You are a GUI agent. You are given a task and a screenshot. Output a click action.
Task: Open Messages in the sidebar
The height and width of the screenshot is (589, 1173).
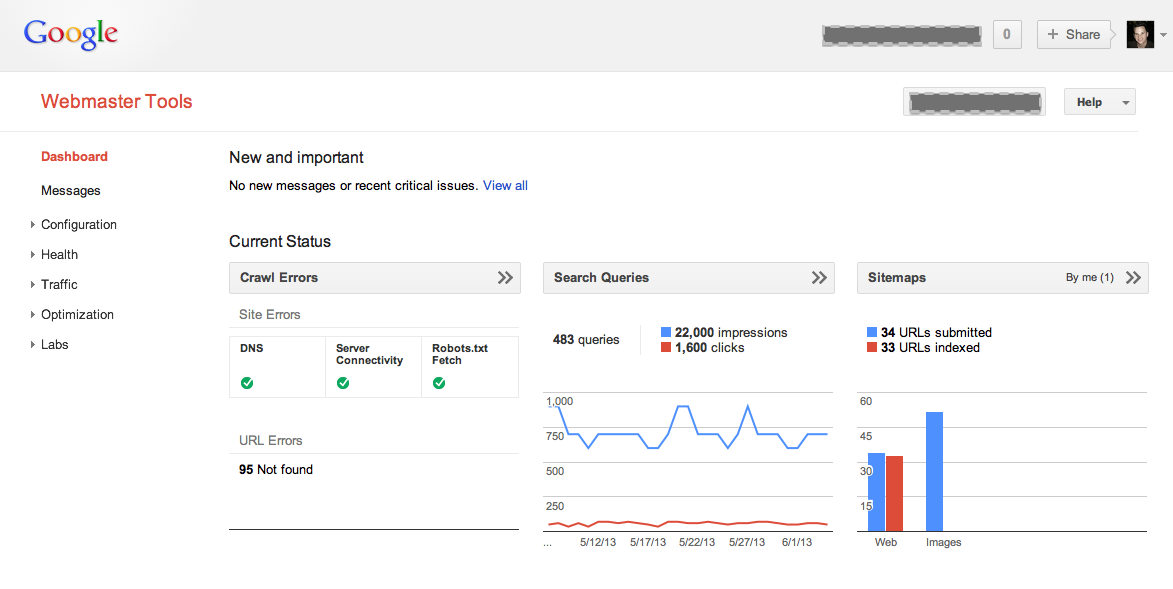pyautogui.click(x=70, y=191)
